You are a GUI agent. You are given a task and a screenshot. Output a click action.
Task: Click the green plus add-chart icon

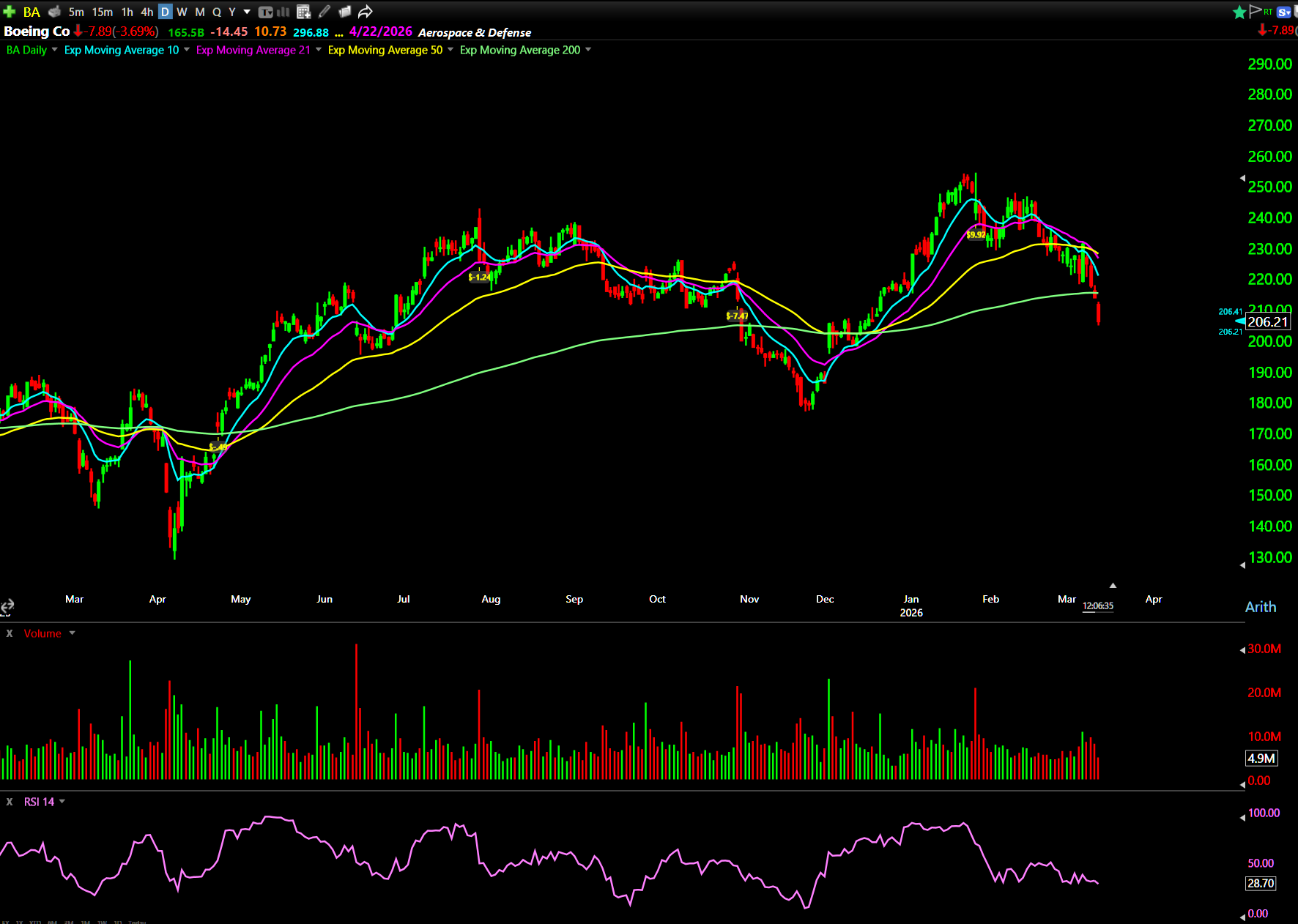click(x=10, y=12)
